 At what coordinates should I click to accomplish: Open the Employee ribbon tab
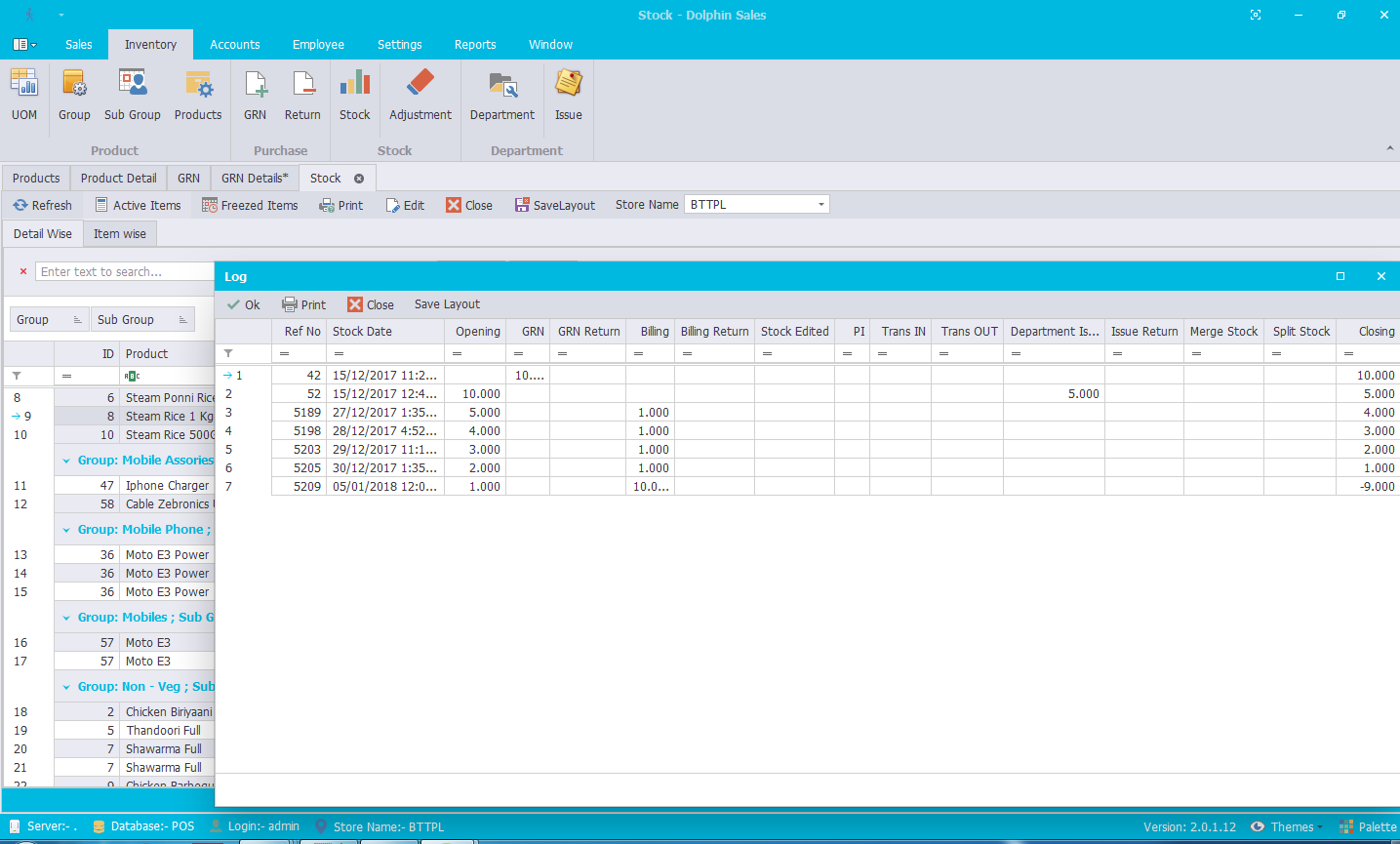[x=318, y=45]
